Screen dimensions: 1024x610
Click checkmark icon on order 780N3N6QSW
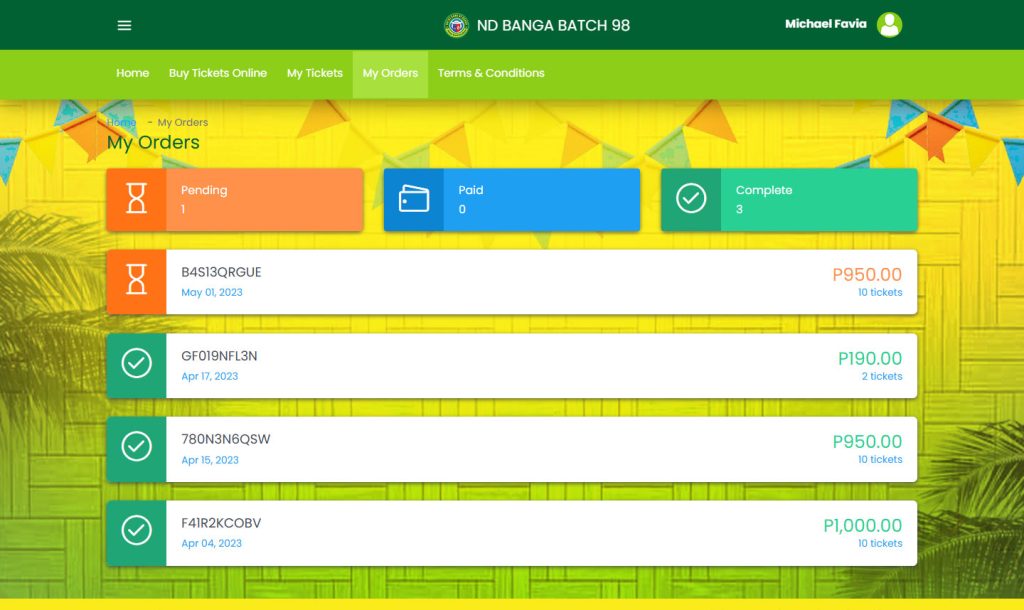tap(137, 449)
